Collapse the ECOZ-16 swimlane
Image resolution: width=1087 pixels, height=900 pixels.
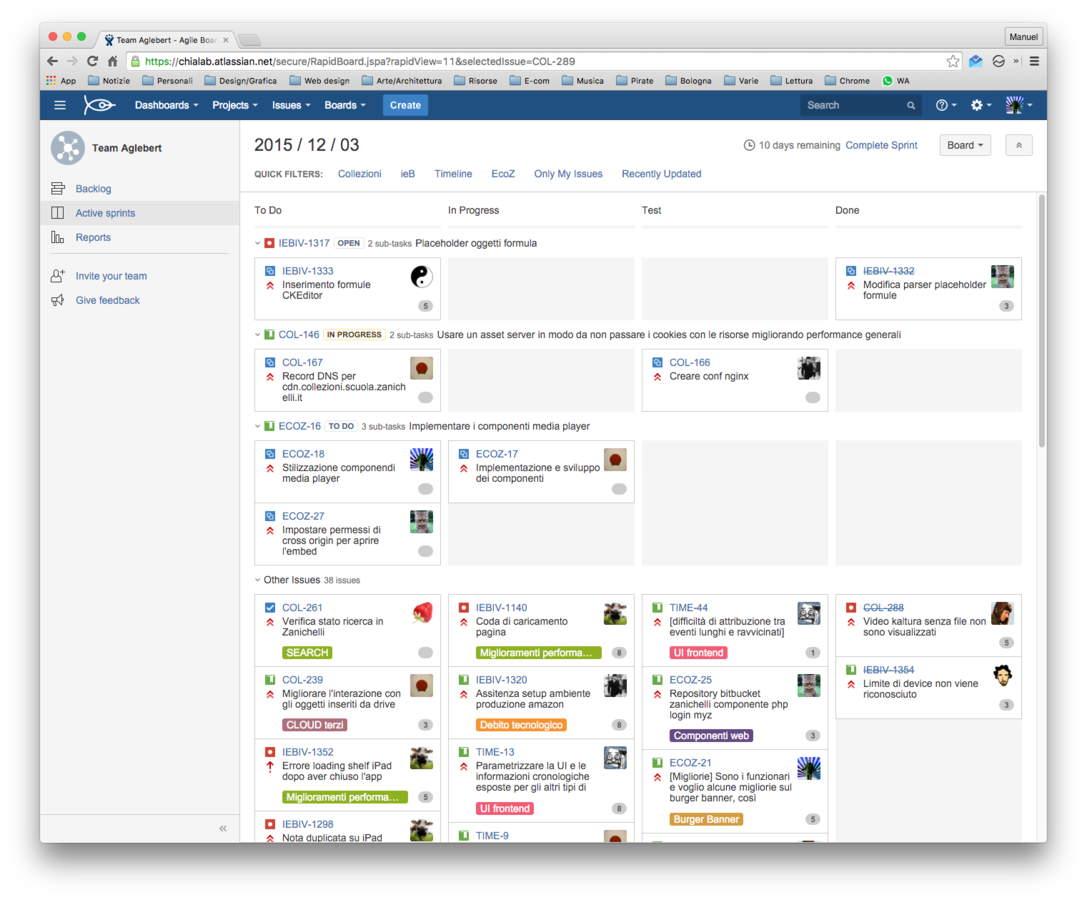[x=258, y=426]
